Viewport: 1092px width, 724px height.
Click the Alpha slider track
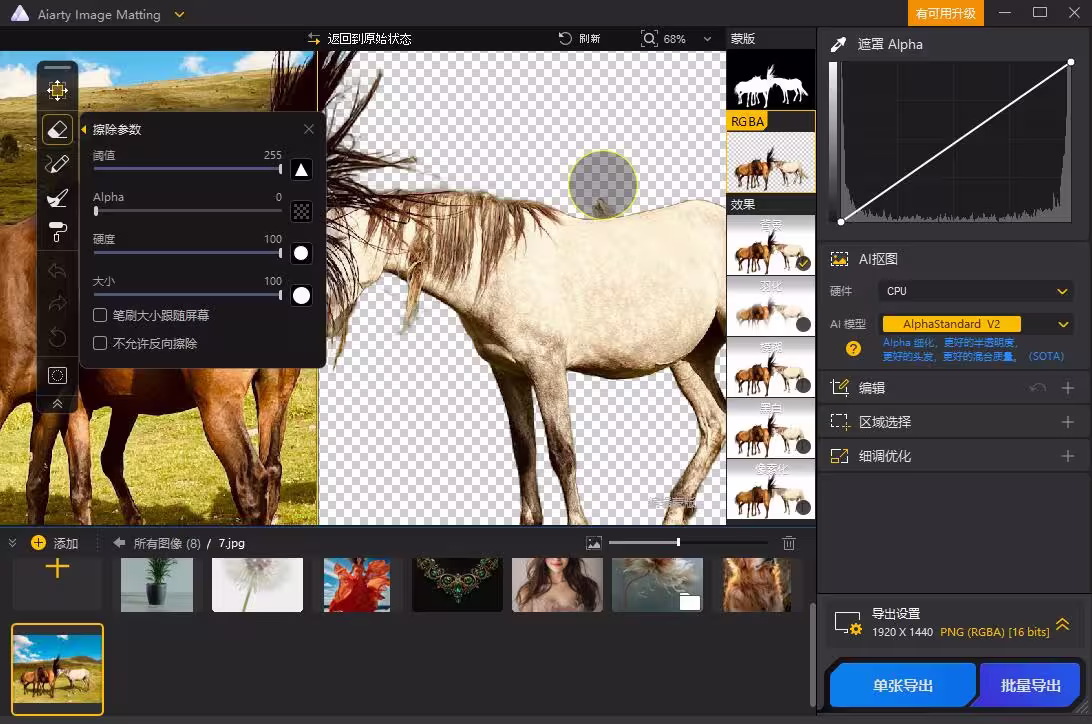tap(188, 211)
